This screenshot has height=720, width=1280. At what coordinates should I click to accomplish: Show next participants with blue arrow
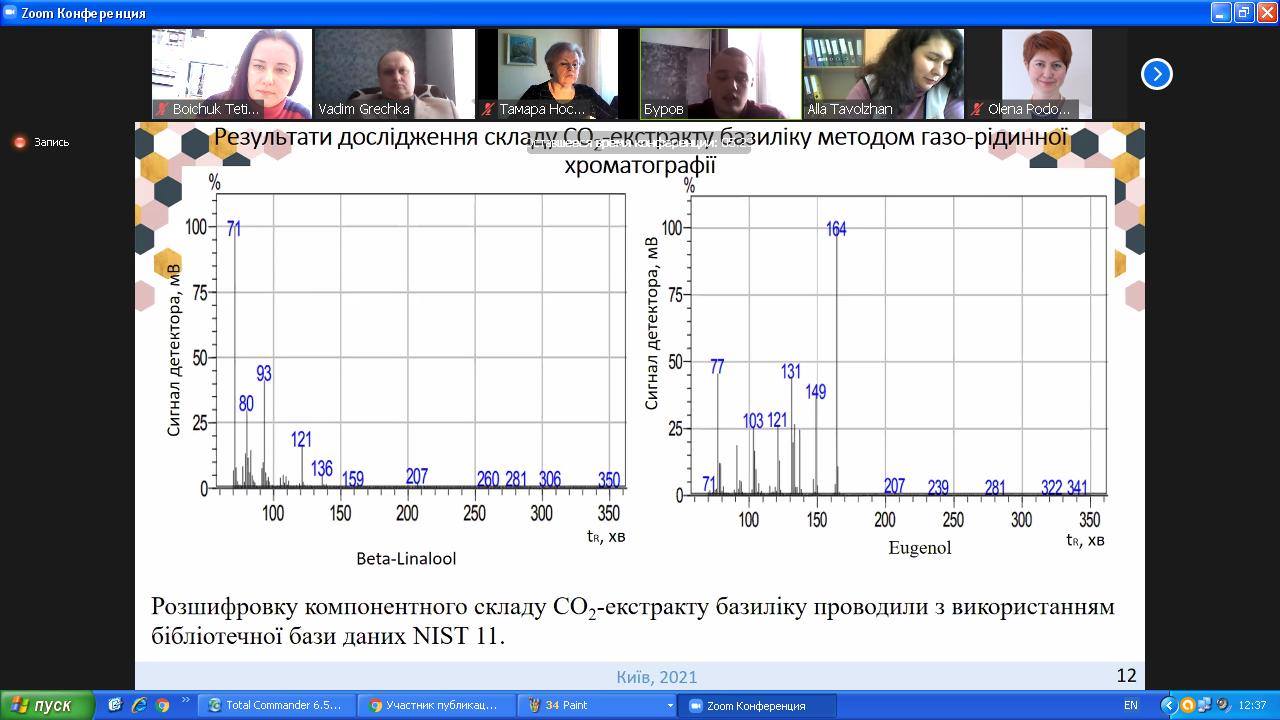pyautogui.click(x=1156, y=74)
